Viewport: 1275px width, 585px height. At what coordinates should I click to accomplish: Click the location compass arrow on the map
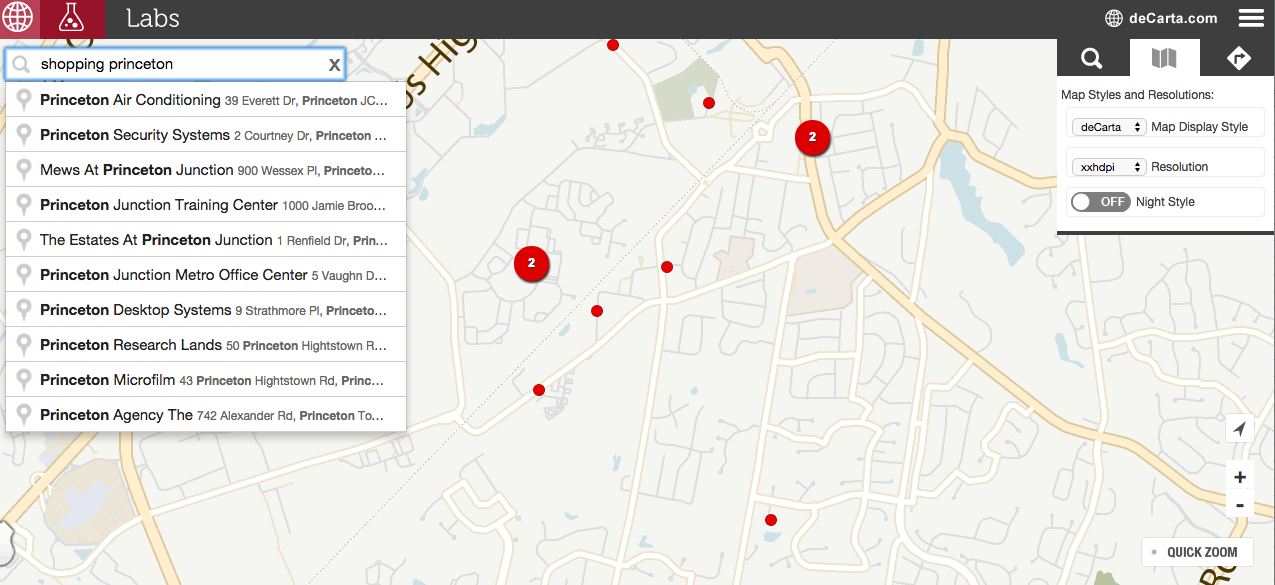(x=1239, y=428)
